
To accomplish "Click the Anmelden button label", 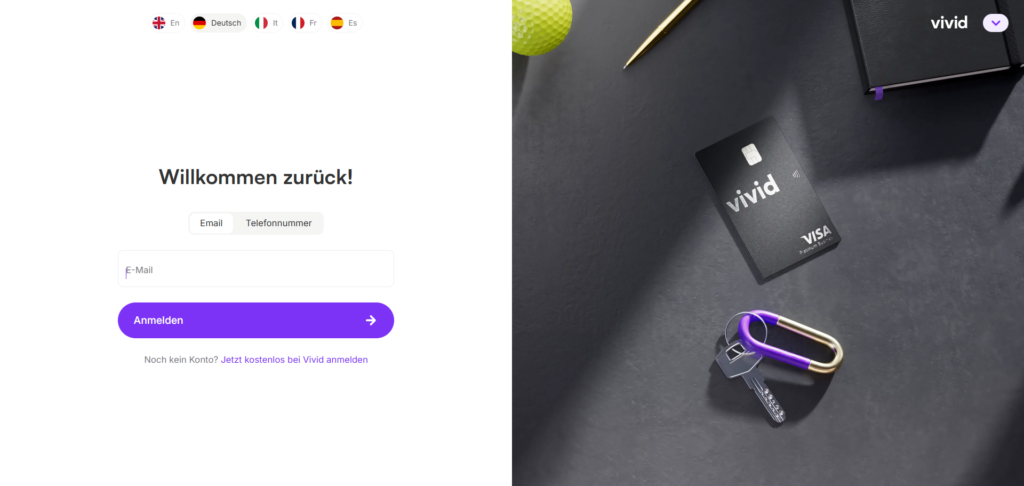I will point(159,320).
